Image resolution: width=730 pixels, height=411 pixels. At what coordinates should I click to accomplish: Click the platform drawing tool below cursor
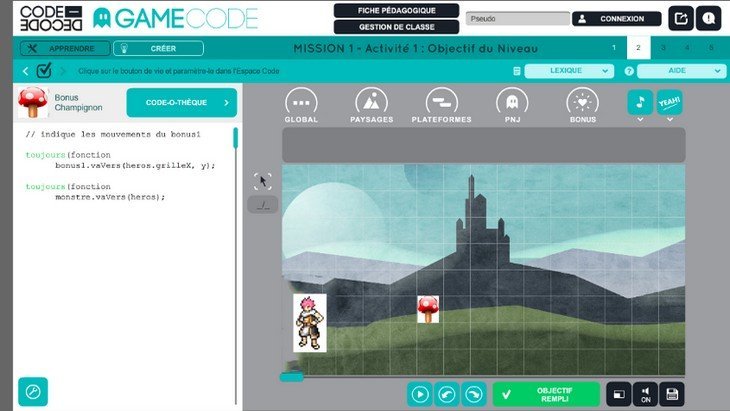[x=263, y=205]
